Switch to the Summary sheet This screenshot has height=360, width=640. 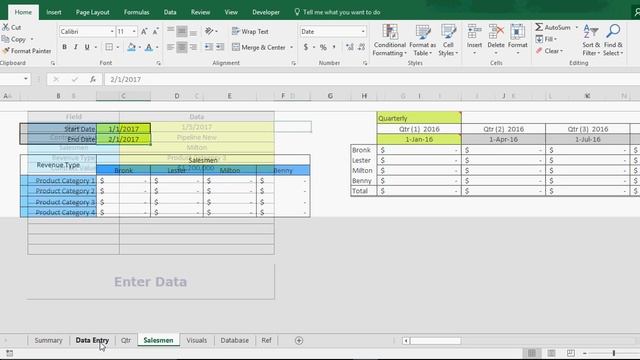coord(48,340)
